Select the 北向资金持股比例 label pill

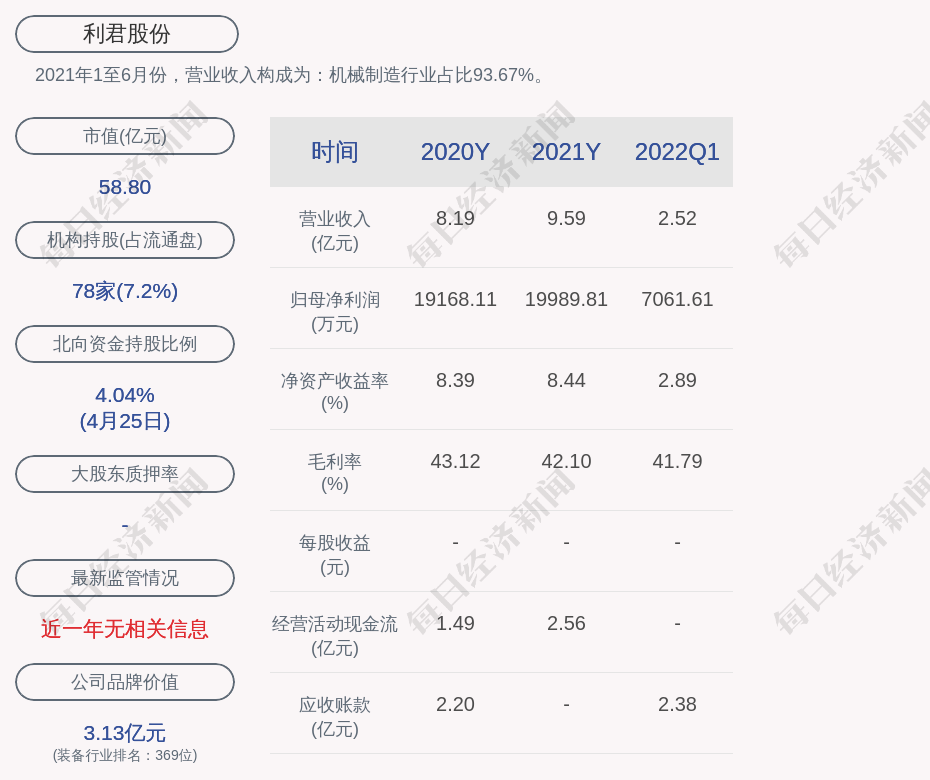click(125, 344)
